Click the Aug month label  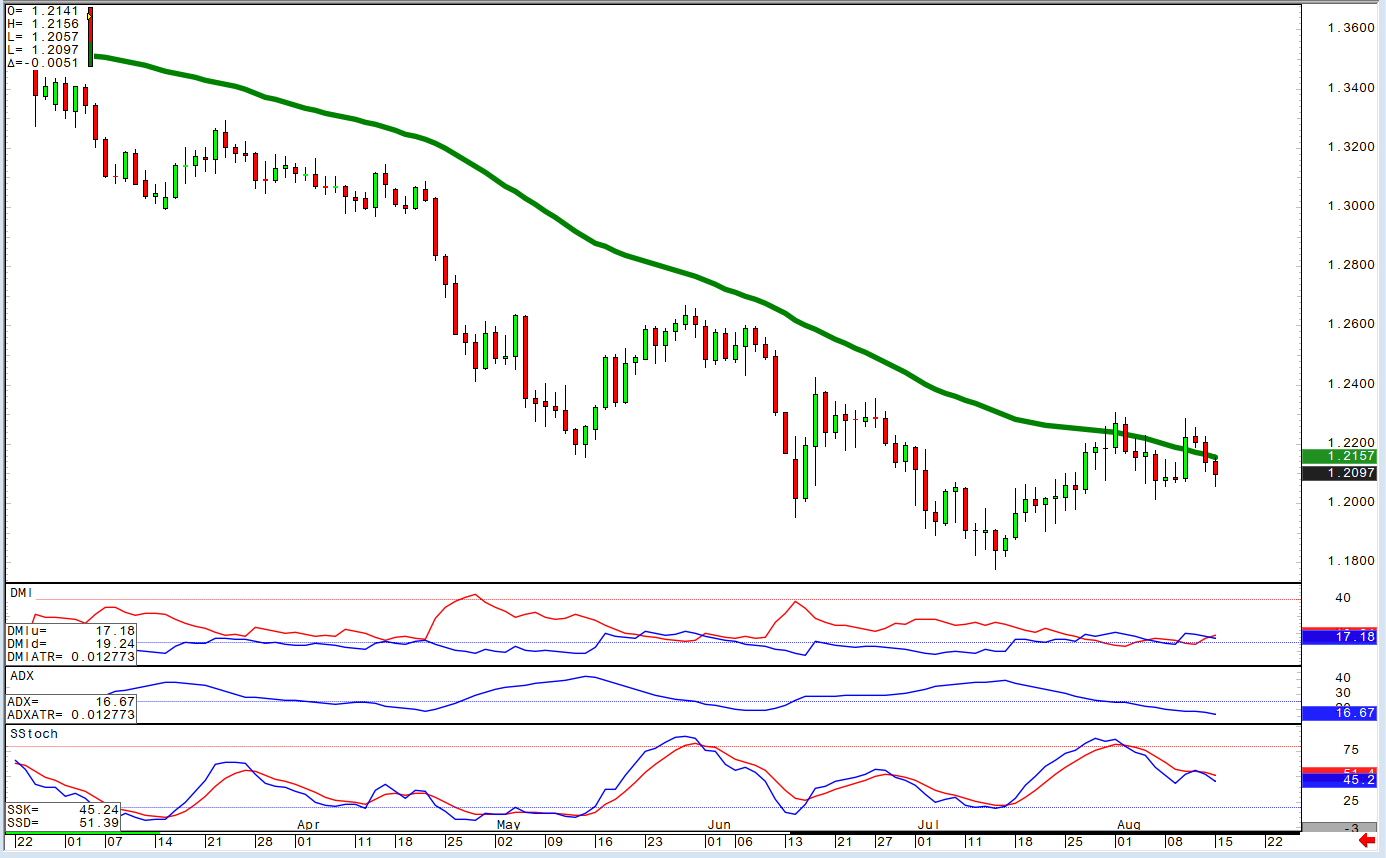click(1129, 825)
